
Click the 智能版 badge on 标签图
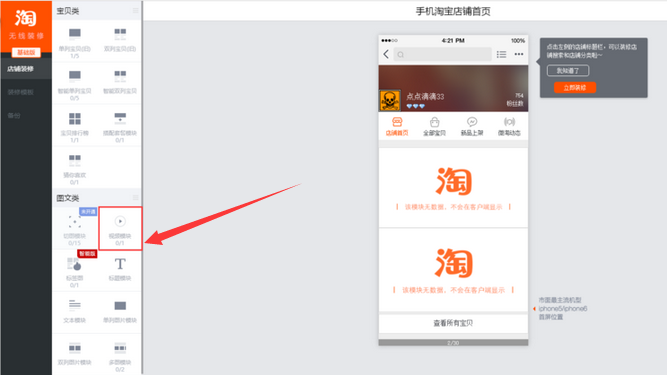pyautogui.click(x=87, y=254)
